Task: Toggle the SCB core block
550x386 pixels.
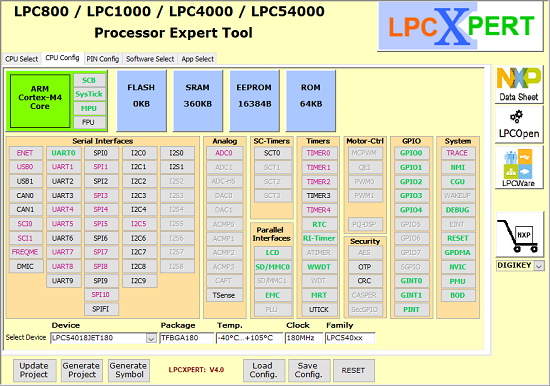Action: click(89, 80)
